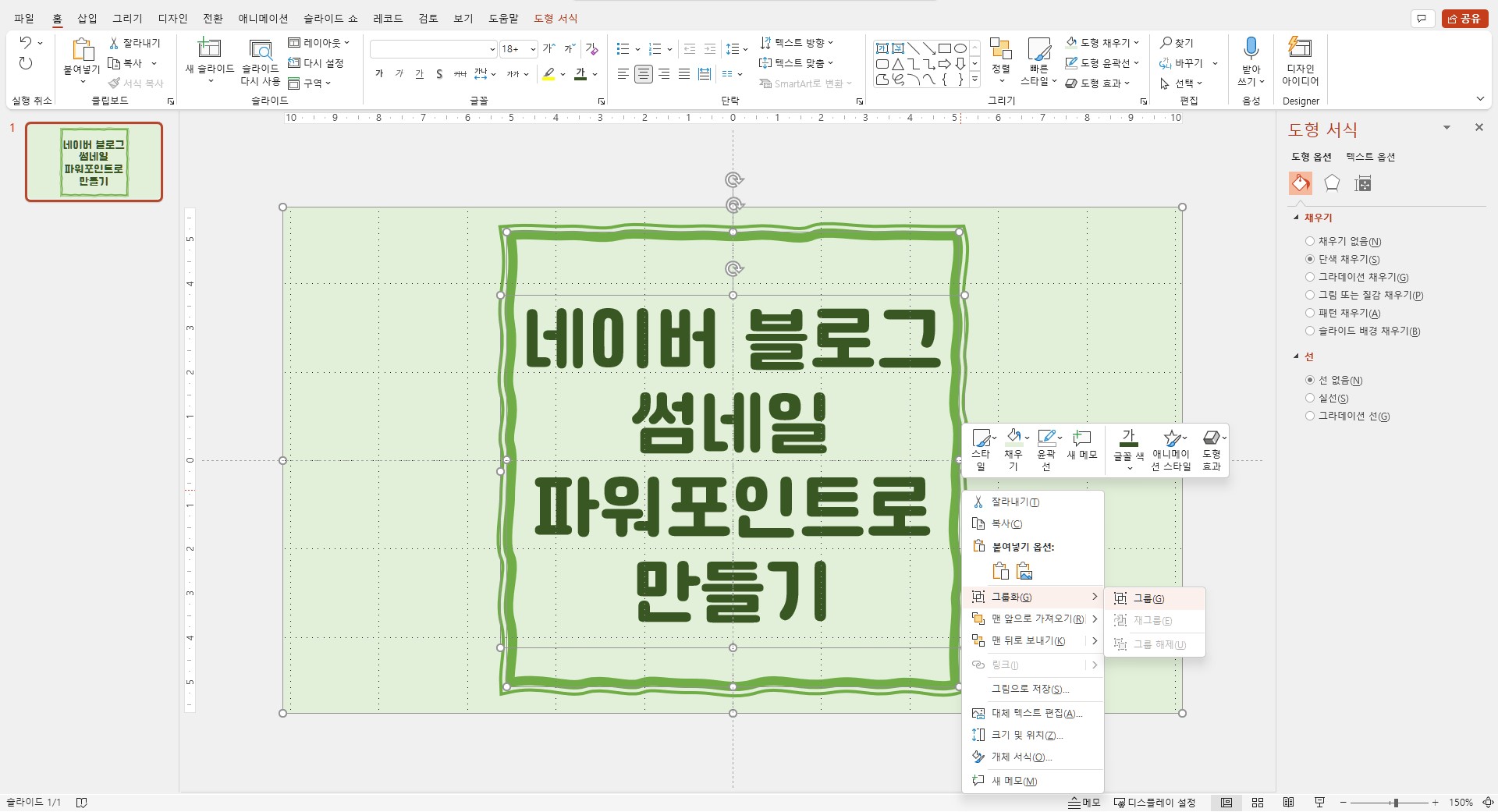1498x812 pixels.
Task: Click the New Slide (새 슬라이드) icon
Action: tap(209, 48)
